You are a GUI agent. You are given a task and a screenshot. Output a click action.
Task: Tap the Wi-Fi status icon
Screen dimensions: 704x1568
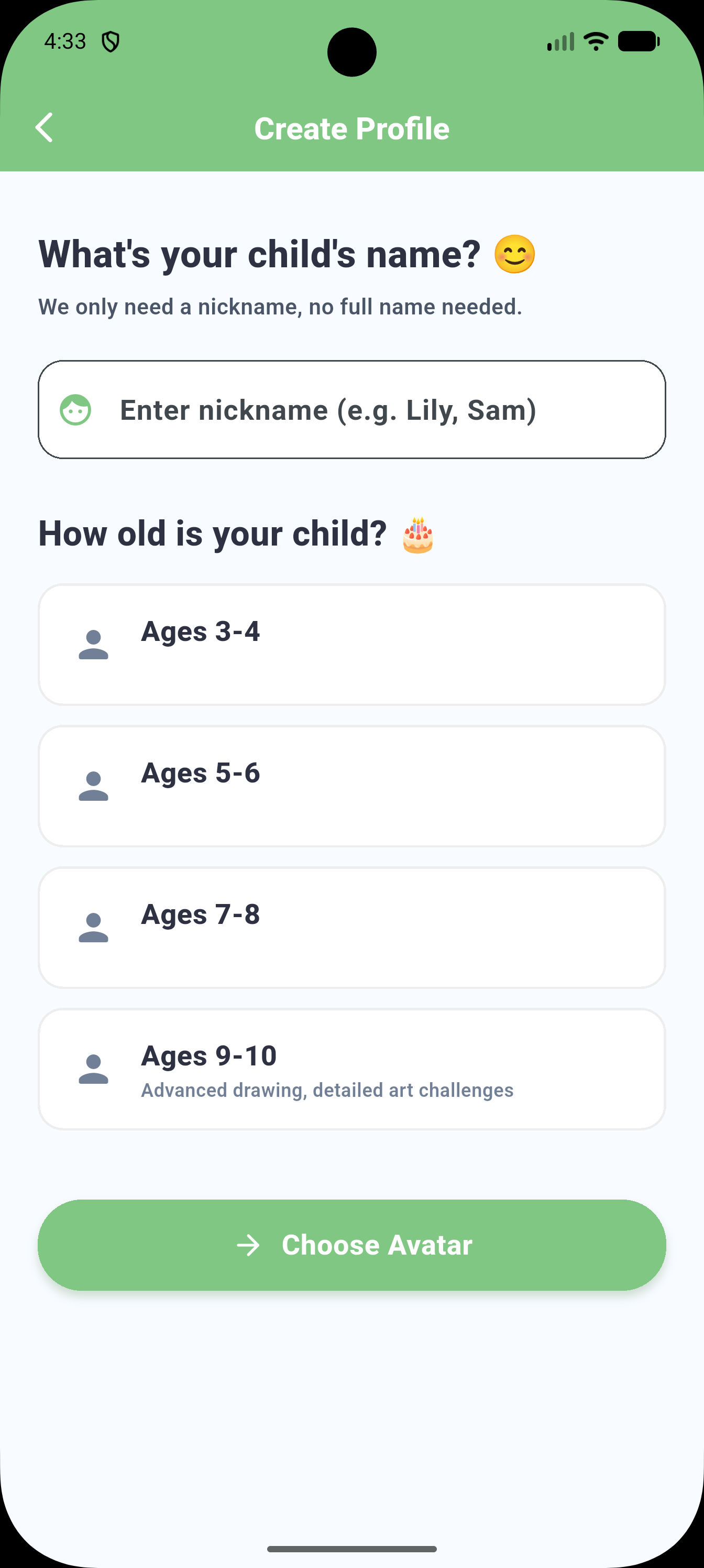click(x=596, y=41)
